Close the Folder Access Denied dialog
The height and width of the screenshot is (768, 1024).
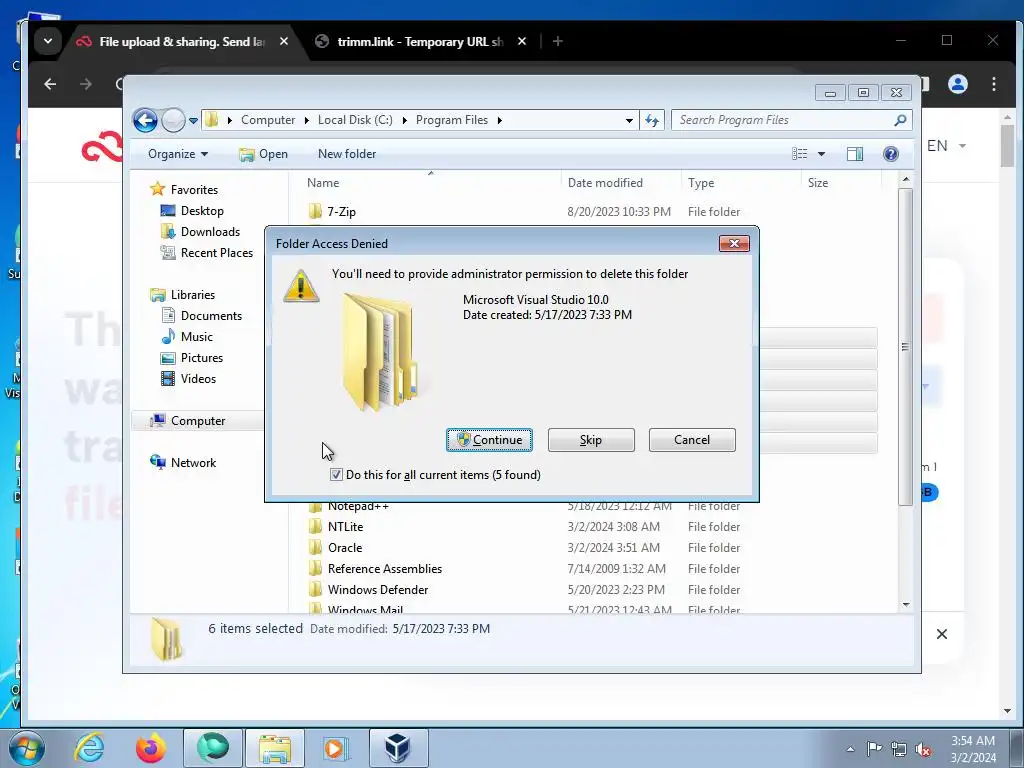(x=734, y=244)
